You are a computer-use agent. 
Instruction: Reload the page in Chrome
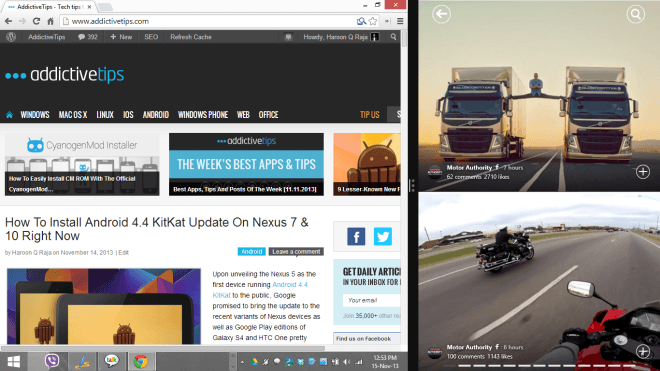click(36, 21)
